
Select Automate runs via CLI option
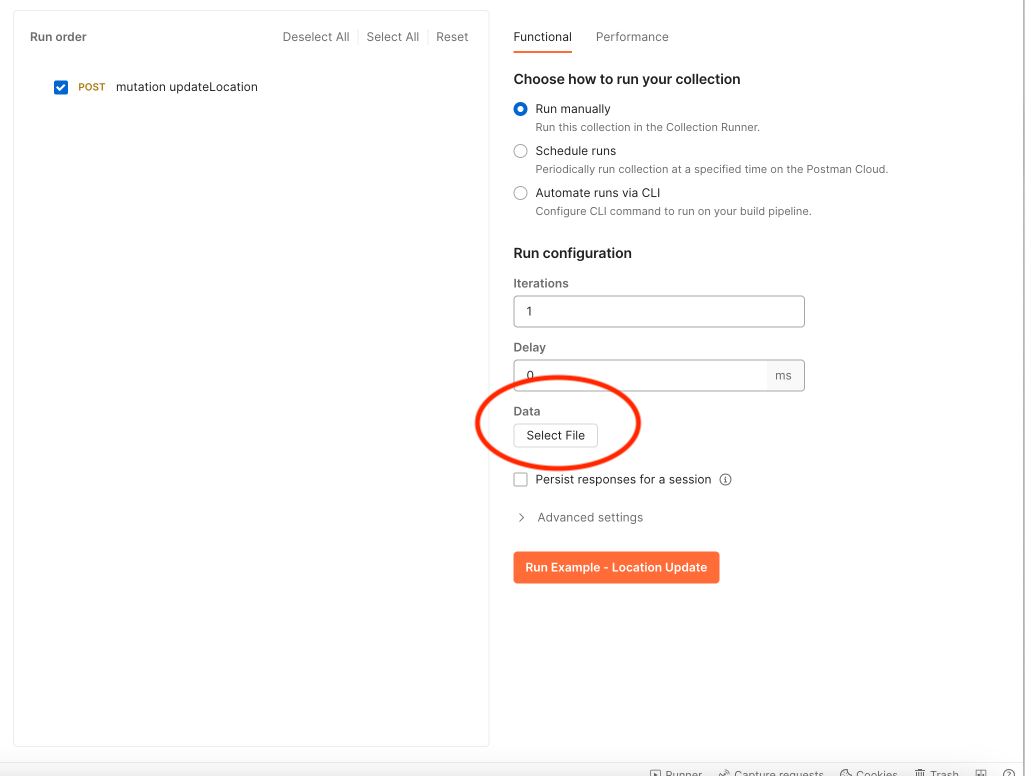coord(520,193)
